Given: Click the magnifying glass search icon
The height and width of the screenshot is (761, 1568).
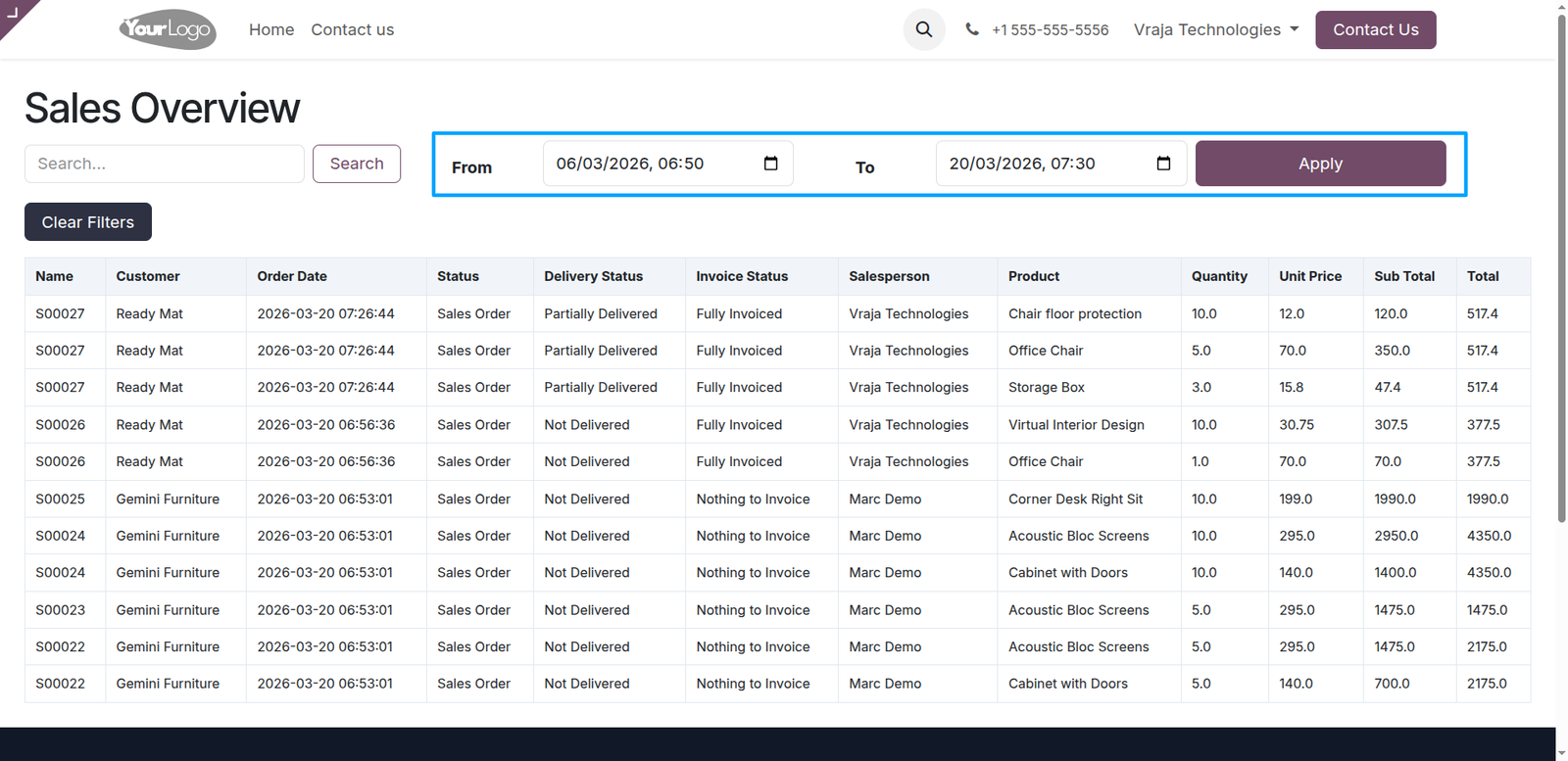Looking at the screenshot, I should click(x=924, y=29).
